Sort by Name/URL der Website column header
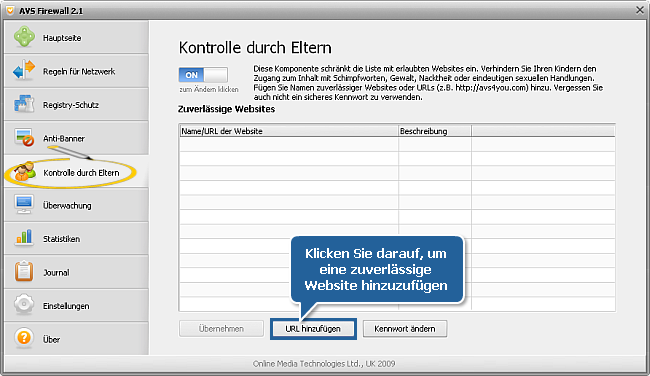The height and width of the screenshot is (376, 650). click(289, 131)
